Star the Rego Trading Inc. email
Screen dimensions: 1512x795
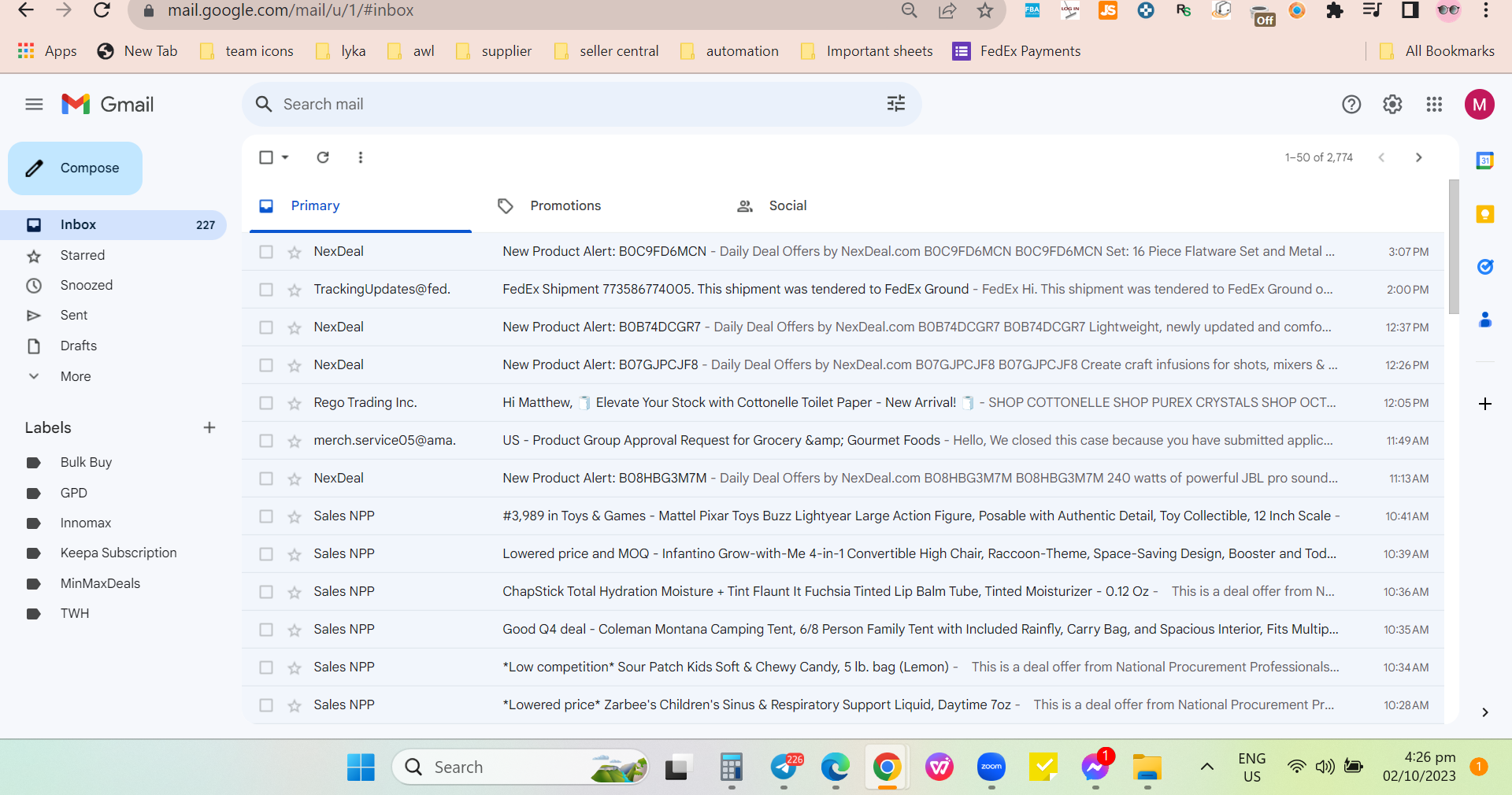click(295, 403)
